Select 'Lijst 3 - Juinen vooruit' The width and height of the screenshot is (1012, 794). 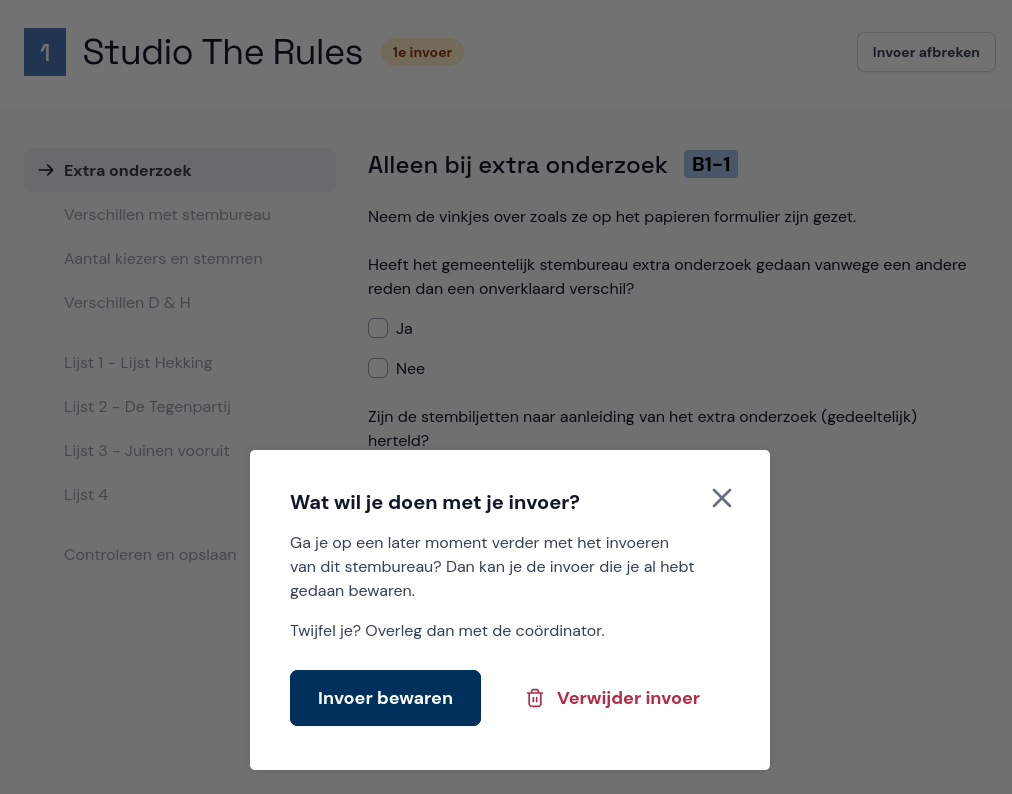click(147, 451)
